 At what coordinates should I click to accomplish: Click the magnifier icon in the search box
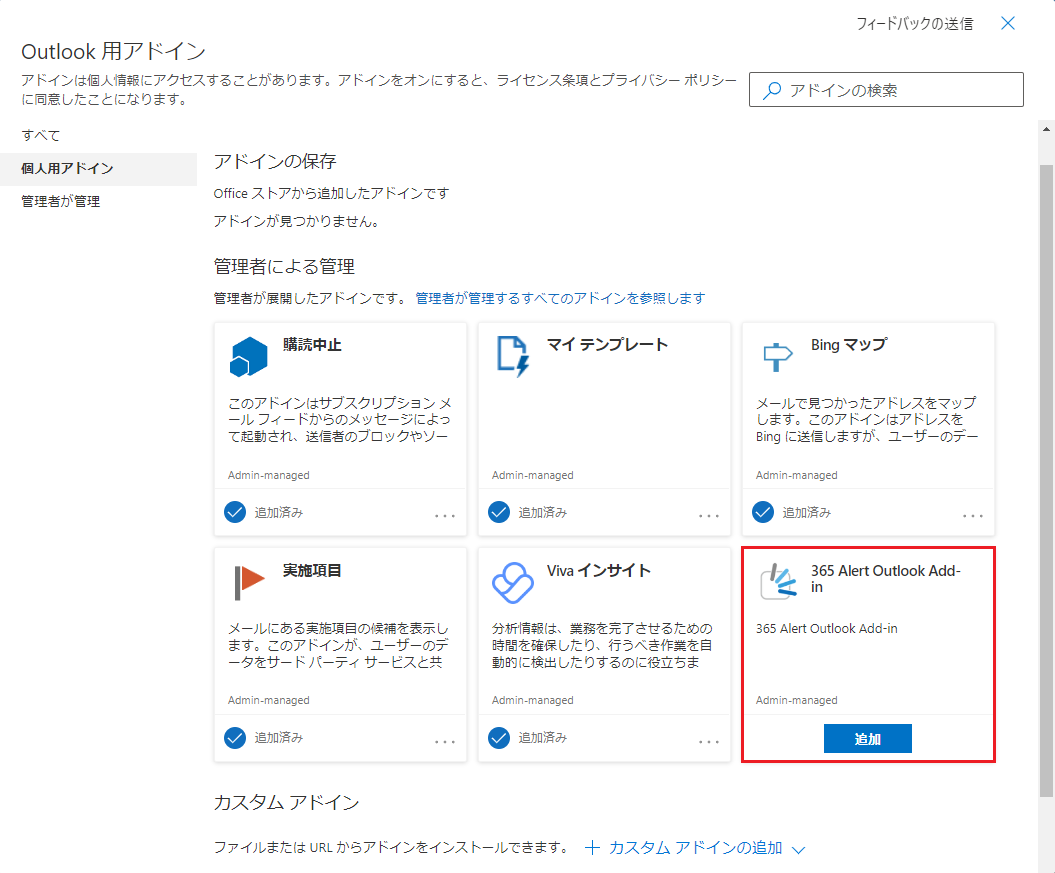coord(772,90)
